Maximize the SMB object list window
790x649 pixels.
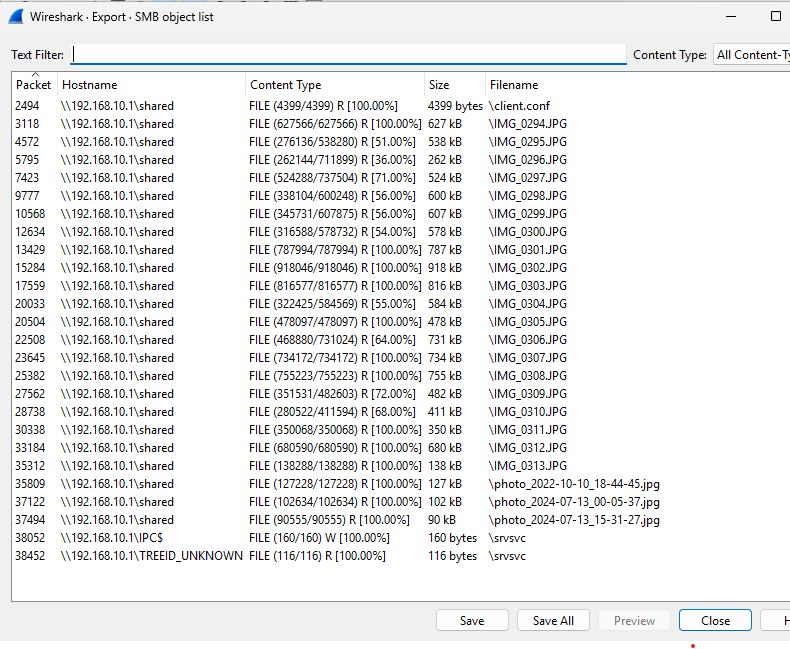click(776, 17)
